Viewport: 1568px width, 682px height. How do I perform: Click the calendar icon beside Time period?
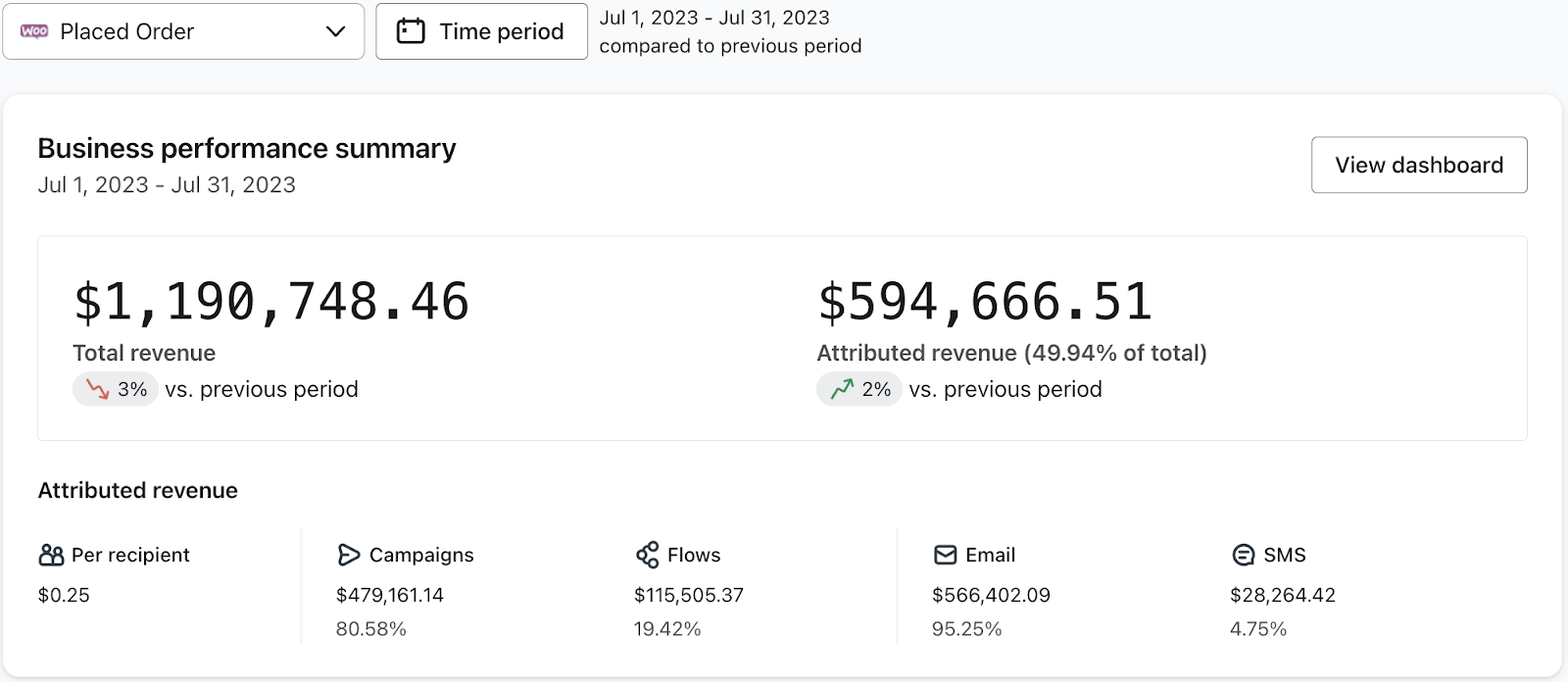pyautogui.click(x=411, y=31)
